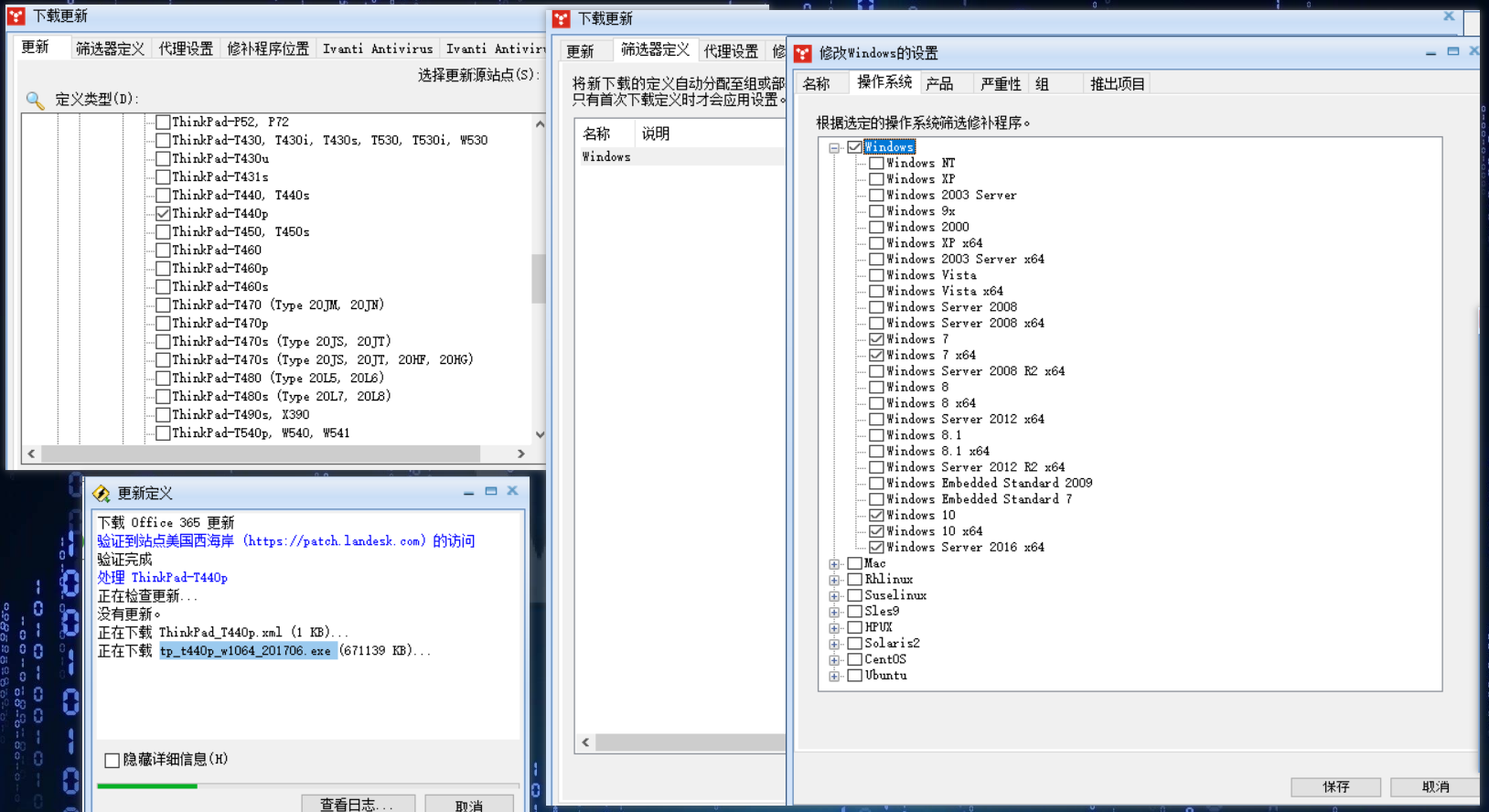Close the 更新定义 dialog
Screen dimensions: 1489x812
click(x=513, y=492)
